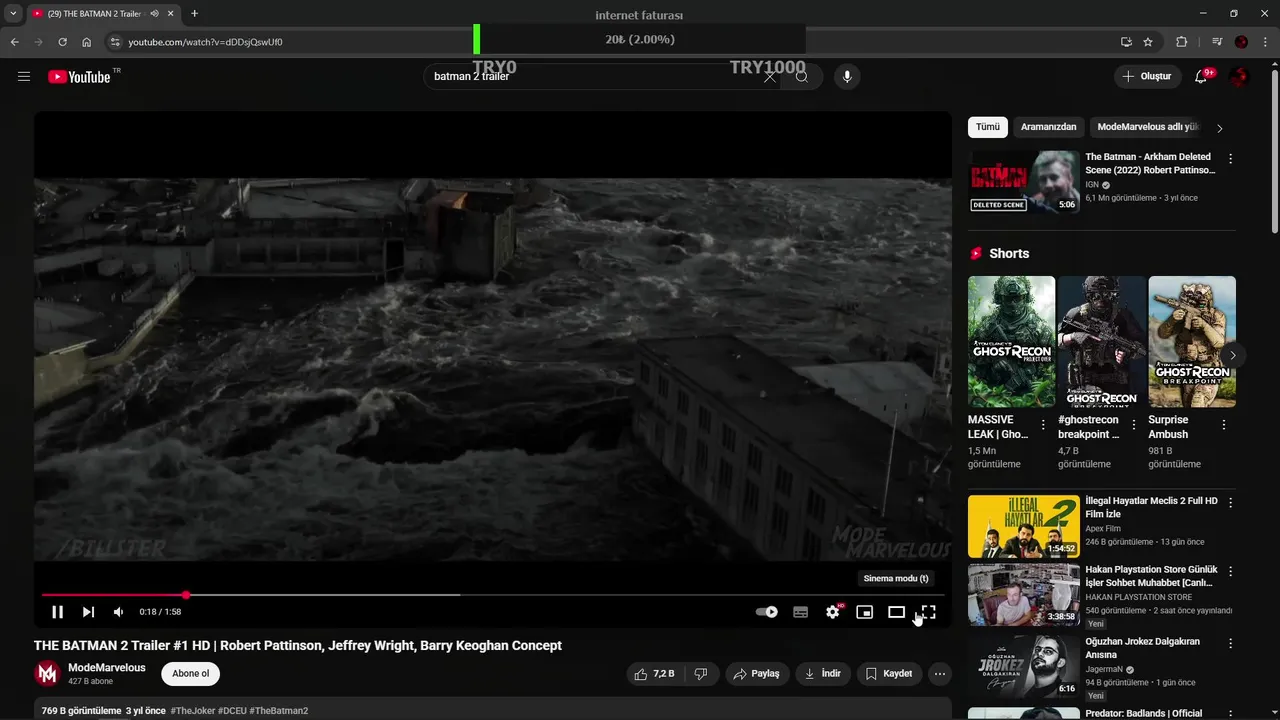The width and height of the screenshot is (1280, 720).
Task: Click the search magnifier button
Action: (x=801, y=76)
